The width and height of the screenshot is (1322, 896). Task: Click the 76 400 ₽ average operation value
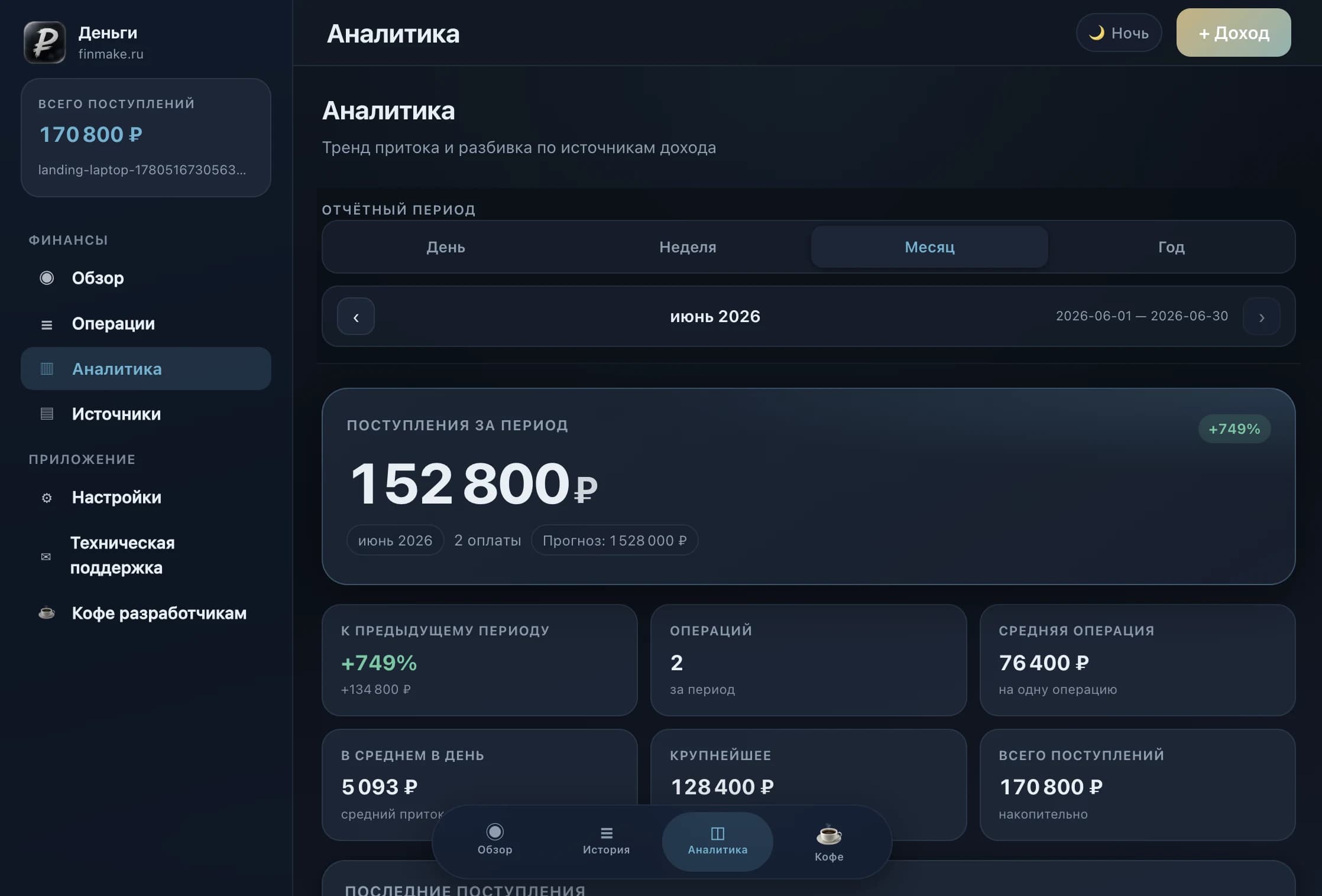click(1044, 663)
